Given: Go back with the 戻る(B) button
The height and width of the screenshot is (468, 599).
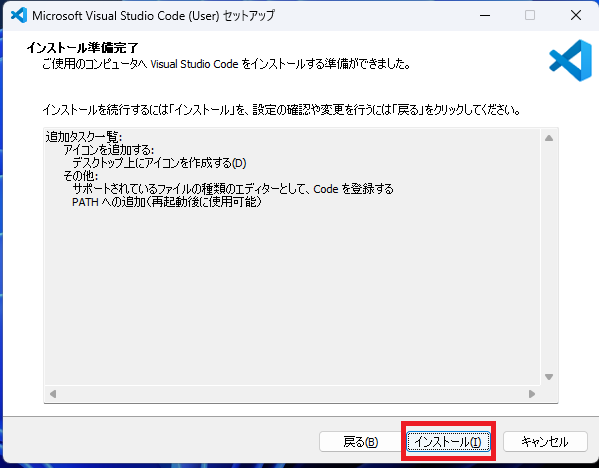Looking at the screenshot, I should 360,442.
